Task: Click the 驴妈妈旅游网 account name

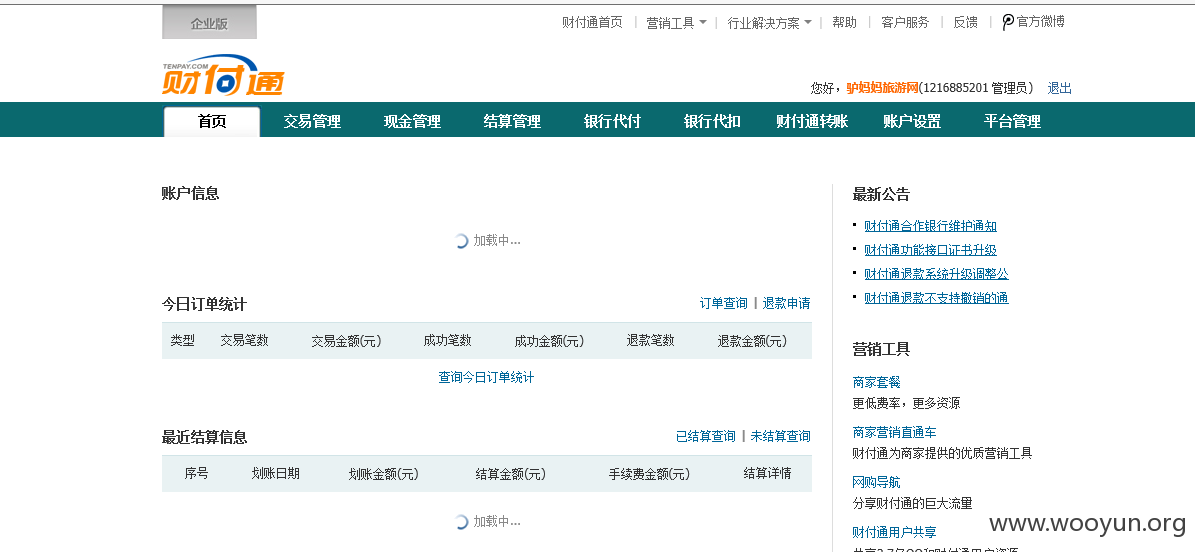Action: (x=883, y=88)
